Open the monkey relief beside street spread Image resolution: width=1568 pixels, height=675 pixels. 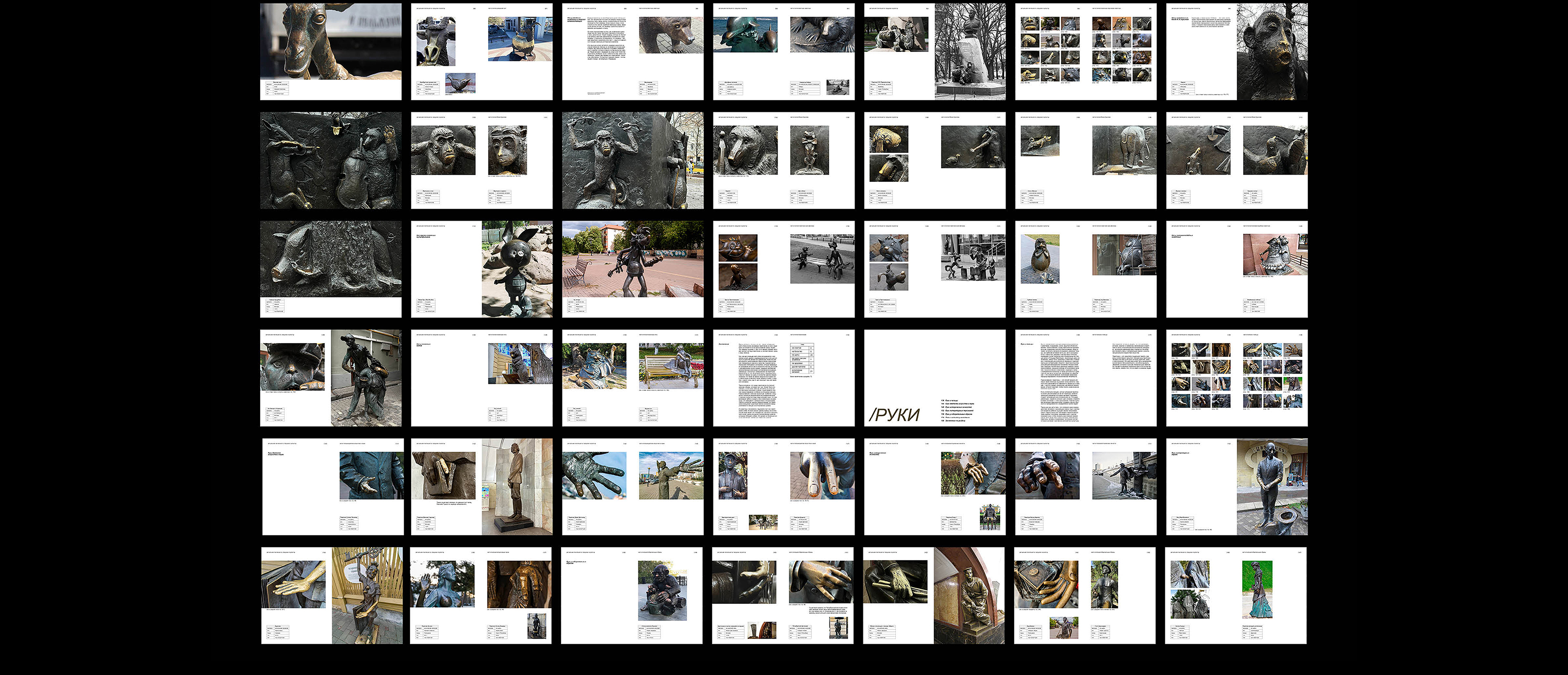click(633, 160)
